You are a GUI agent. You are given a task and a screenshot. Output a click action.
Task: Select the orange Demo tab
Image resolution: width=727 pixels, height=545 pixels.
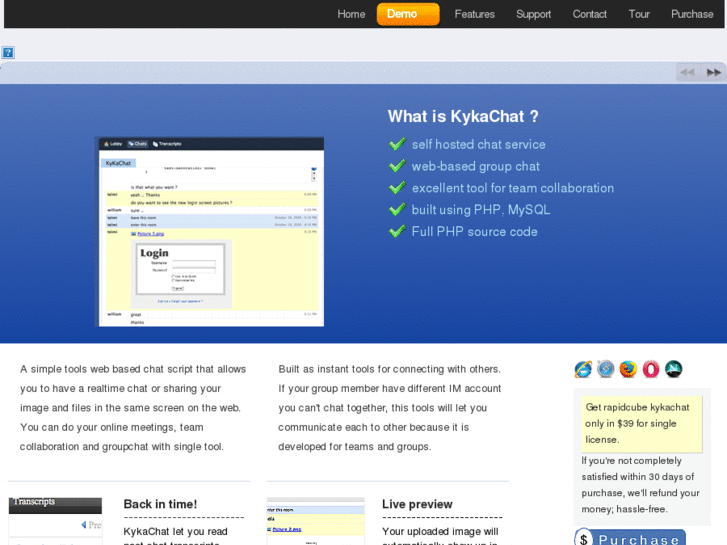pyautogui.click(x=408, y=14)
